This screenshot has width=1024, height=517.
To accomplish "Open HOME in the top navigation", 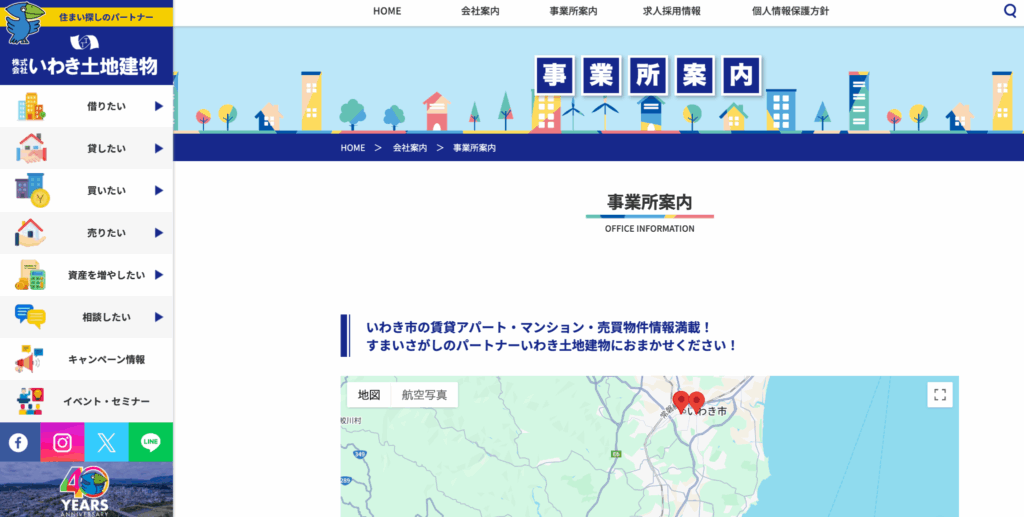I will click(x=387, y=11).
